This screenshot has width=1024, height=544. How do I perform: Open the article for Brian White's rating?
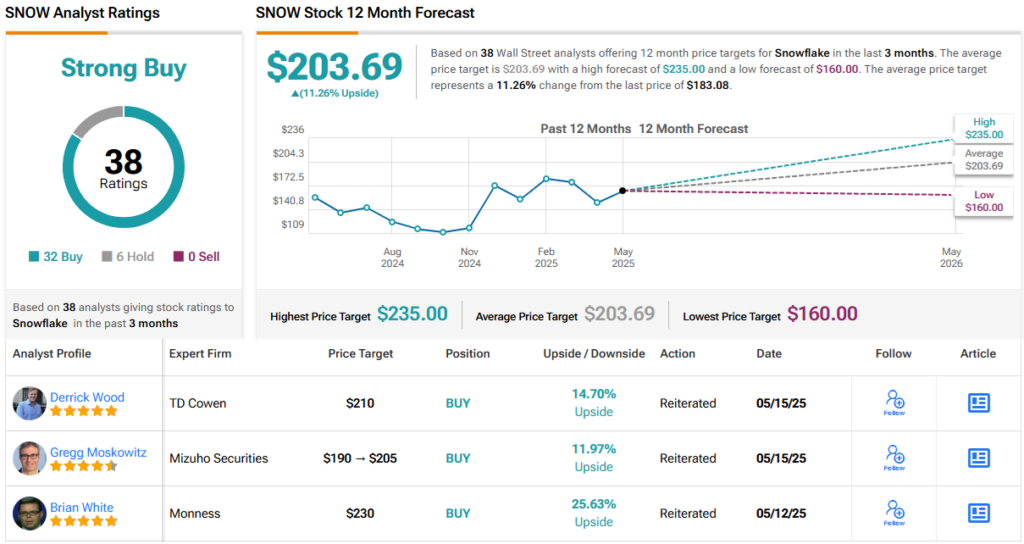click(x=978, y=513)
